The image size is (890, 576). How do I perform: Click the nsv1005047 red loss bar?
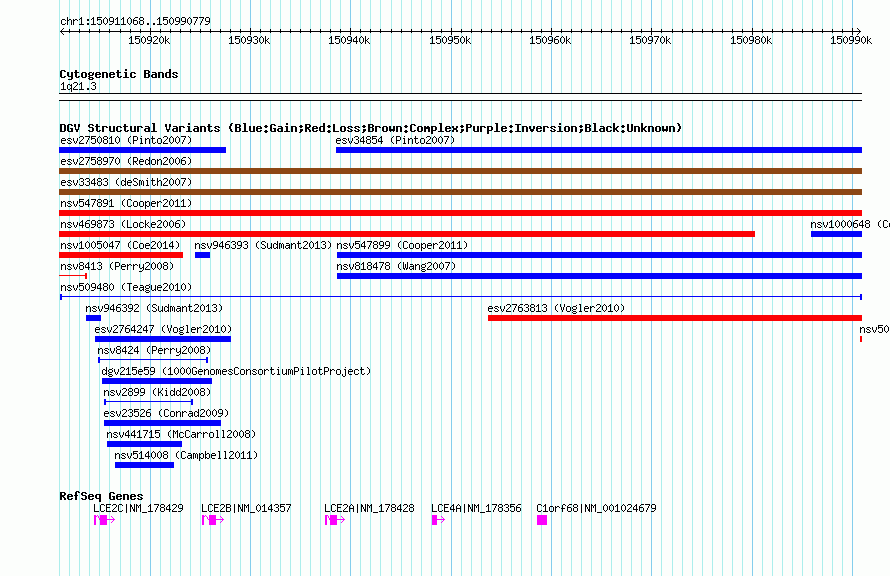point(121,255)
